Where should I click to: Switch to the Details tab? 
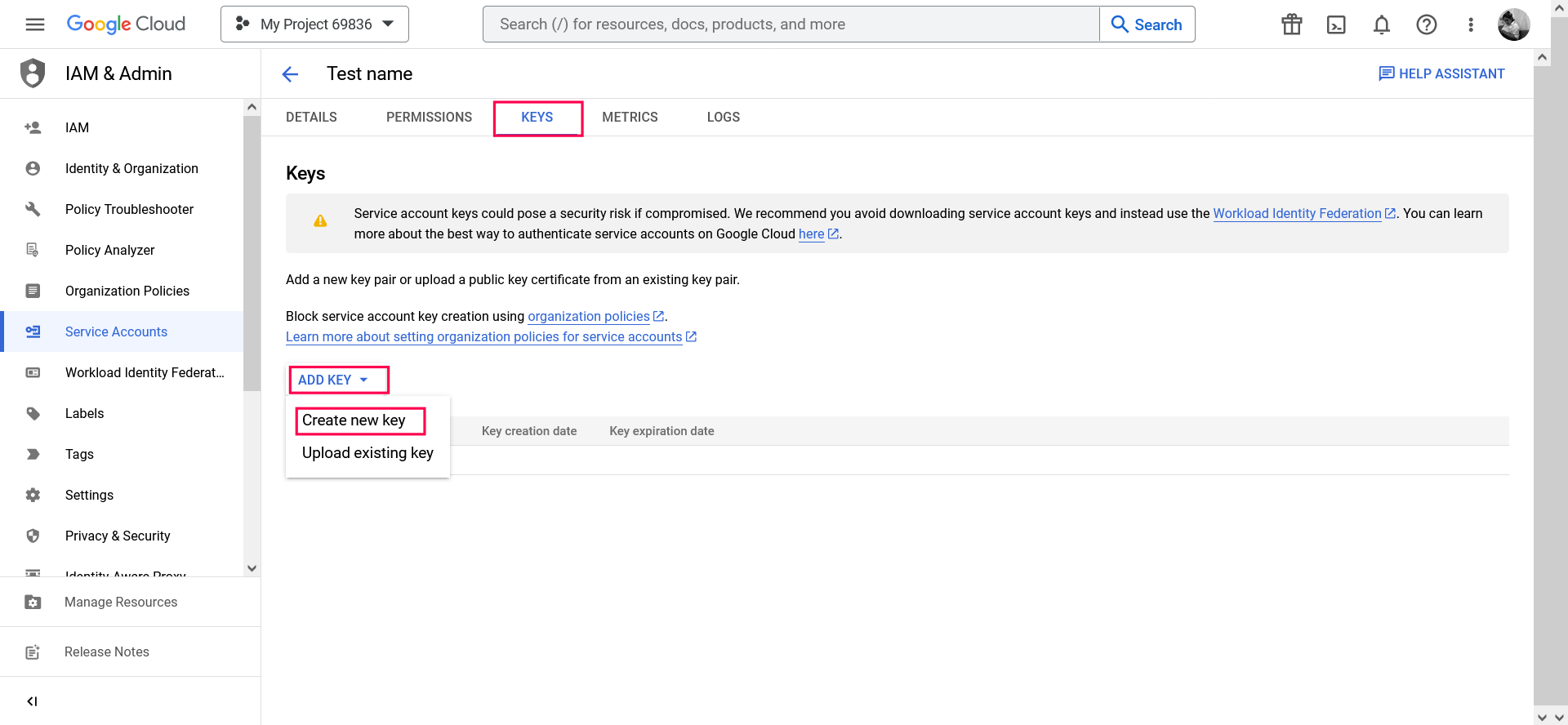pyautogui.click(x=311, y=118)
